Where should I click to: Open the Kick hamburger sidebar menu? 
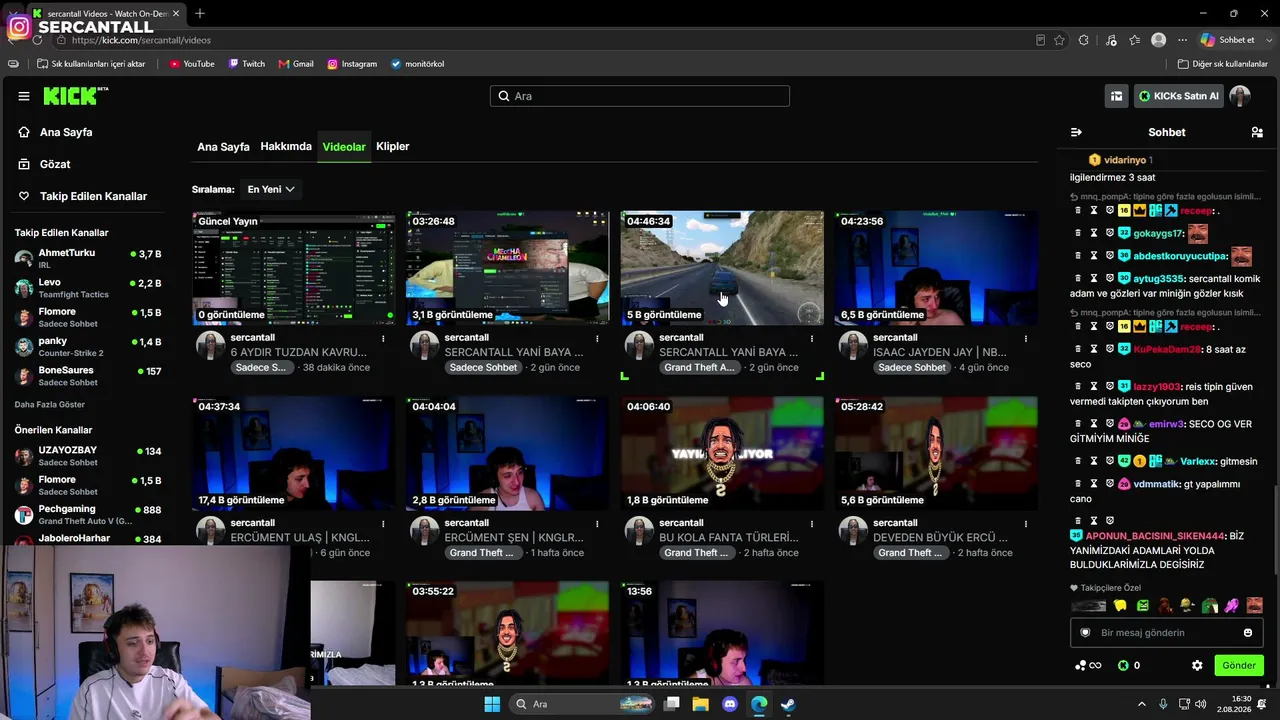(x=24, y=96)
